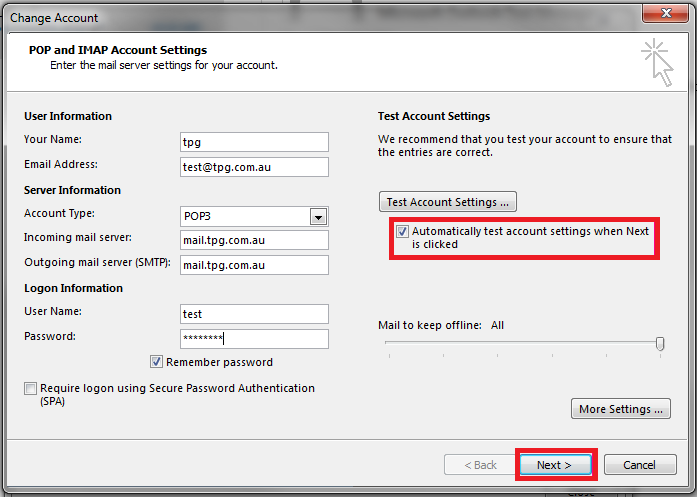697x497 pixels.
Task: Uncheck the Remember password checkbox
Action: tap(156, 362)
